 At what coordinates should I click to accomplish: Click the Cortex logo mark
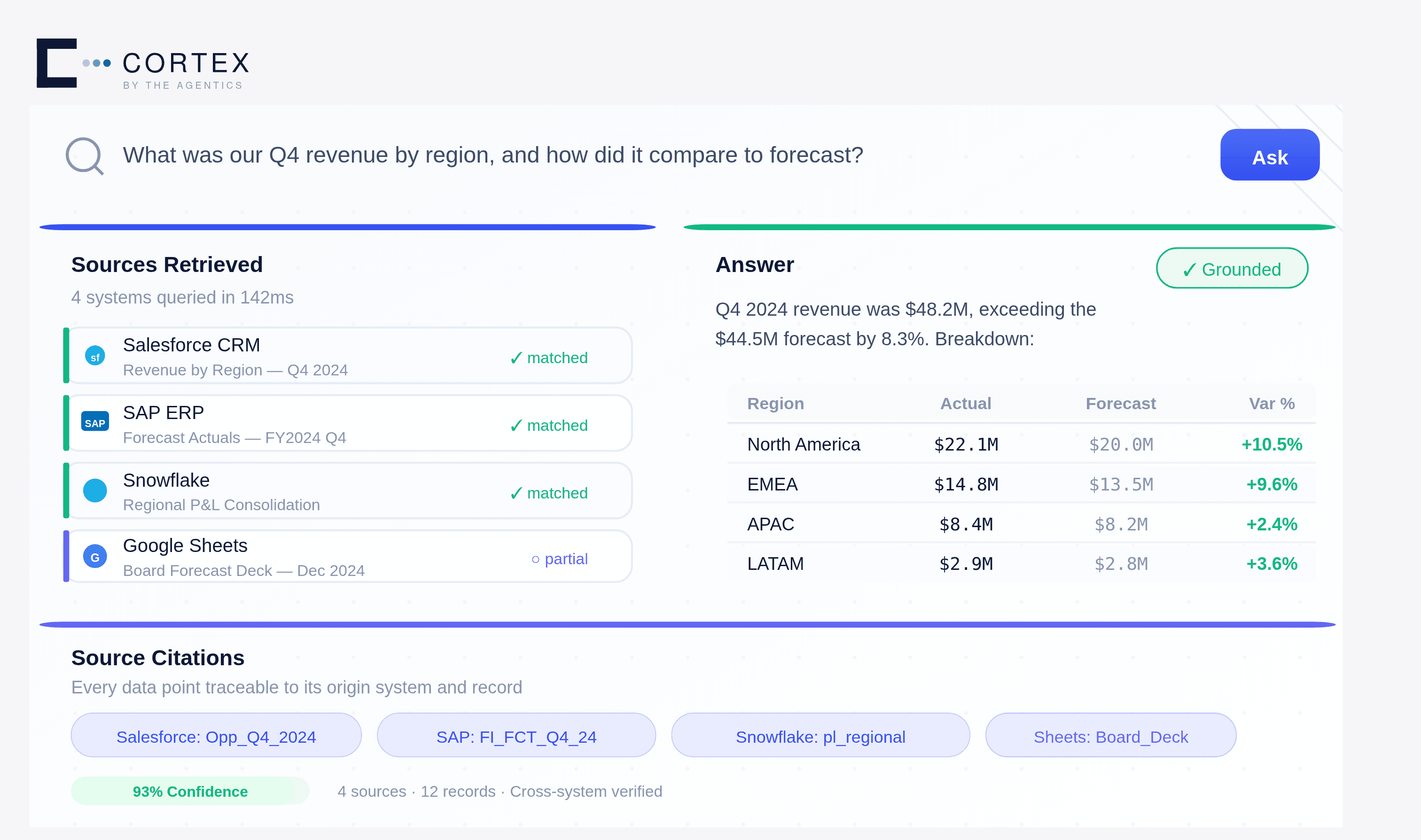pyautogui.click(x=56, y=63)
